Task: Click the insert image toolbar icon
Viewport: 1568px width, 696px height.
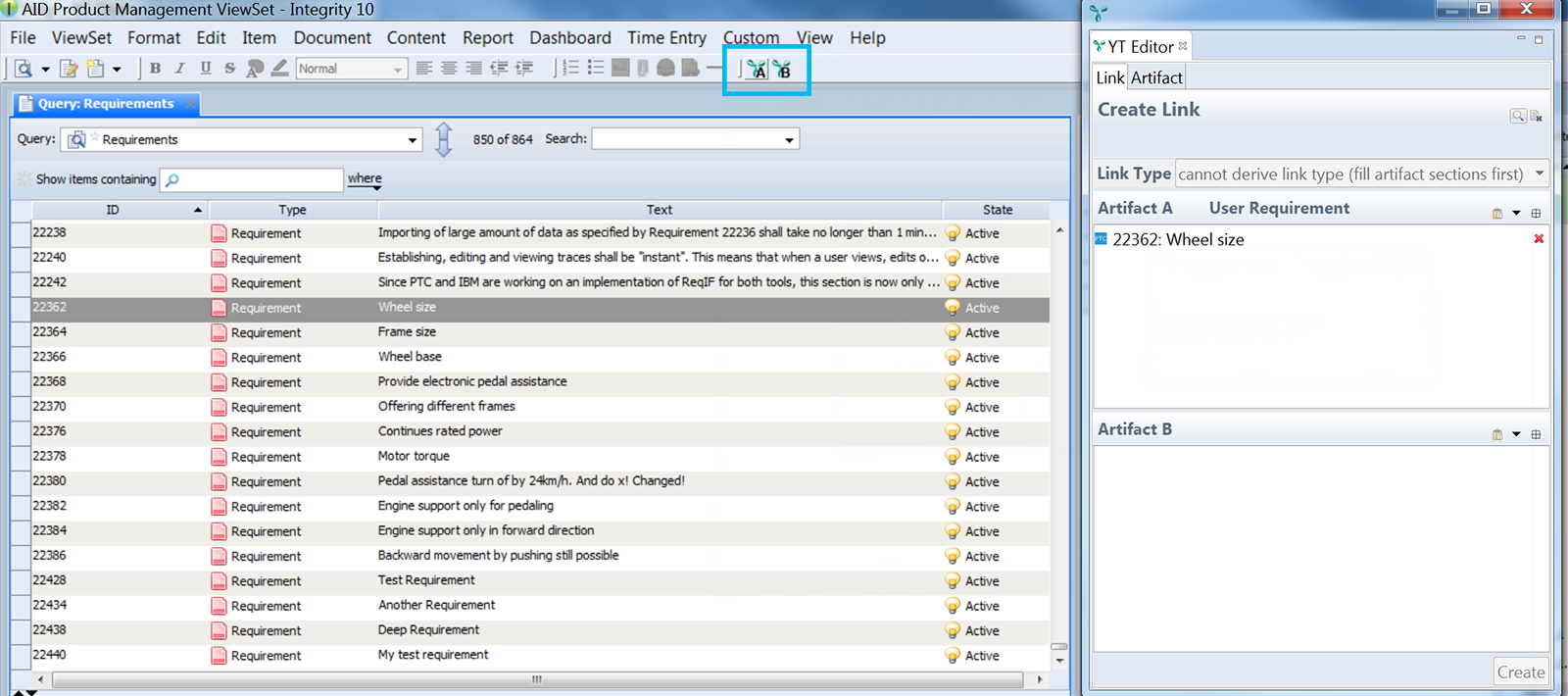Action: tap(620, 69)
